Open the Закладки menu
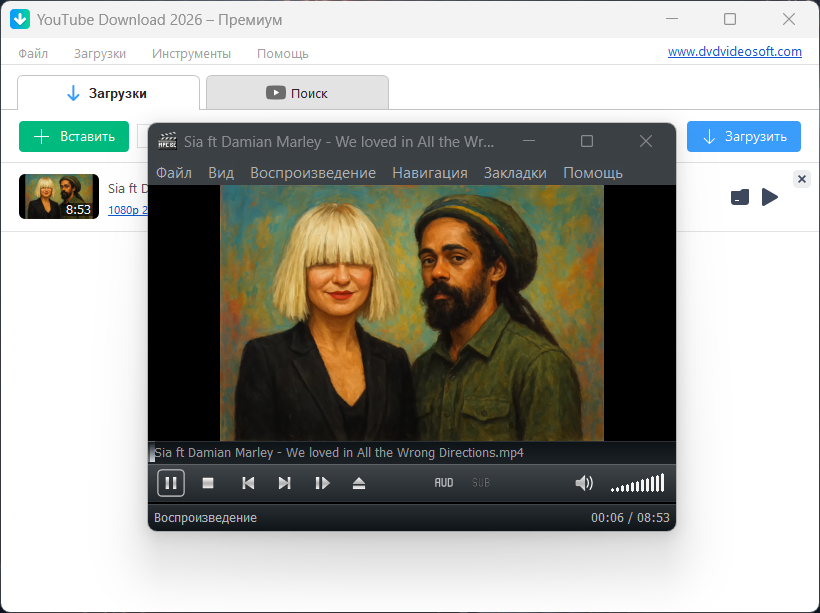This screenshot has height=613, width=820. pyautogui.click(x=515, y=173)
